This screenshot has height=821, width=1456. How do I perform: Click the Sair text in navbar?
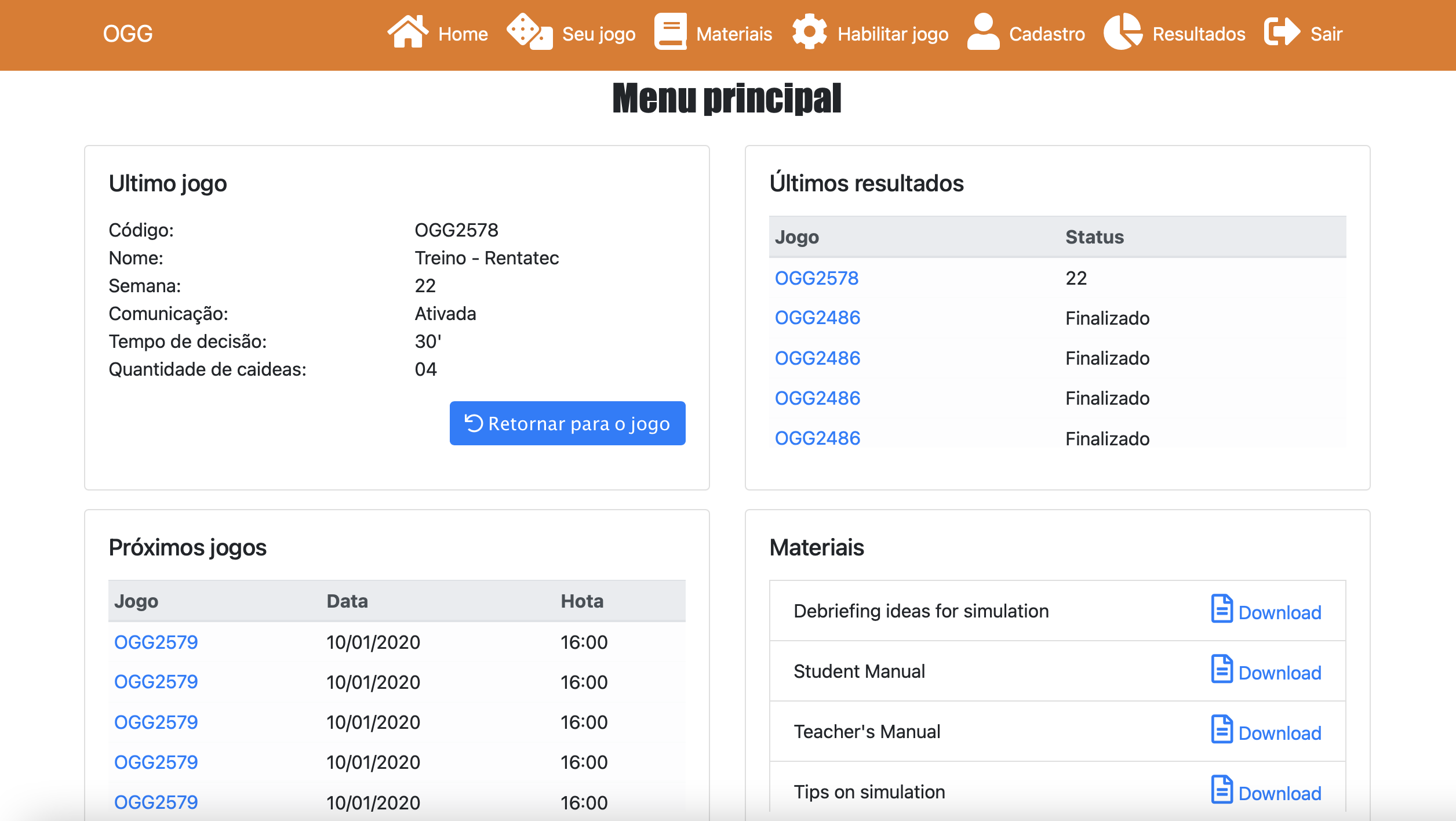click(x=1326, y=34)
